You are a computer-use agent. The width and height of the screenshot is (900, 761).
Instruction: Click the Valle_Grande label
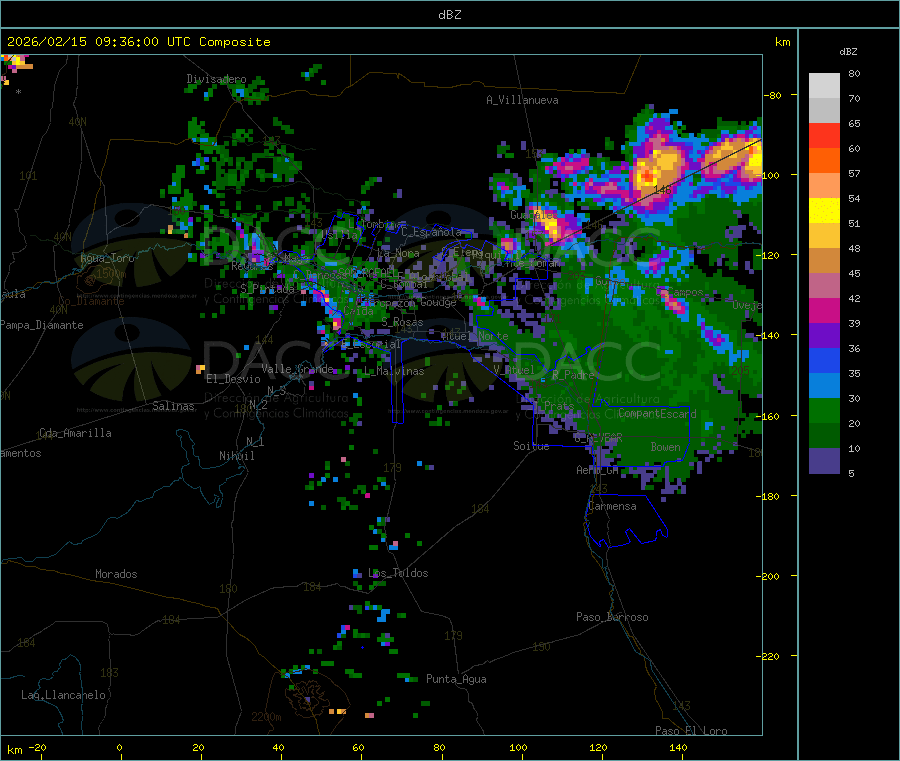(x=297, y=369)
